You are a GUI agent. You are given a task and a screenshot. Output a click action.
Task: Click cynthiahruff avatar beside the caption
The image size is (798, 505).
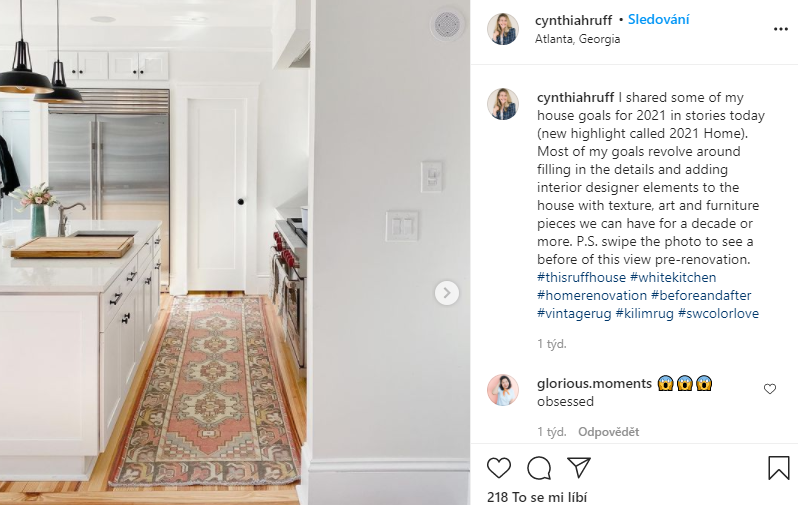pyautogui.click(x=503, y=104)
